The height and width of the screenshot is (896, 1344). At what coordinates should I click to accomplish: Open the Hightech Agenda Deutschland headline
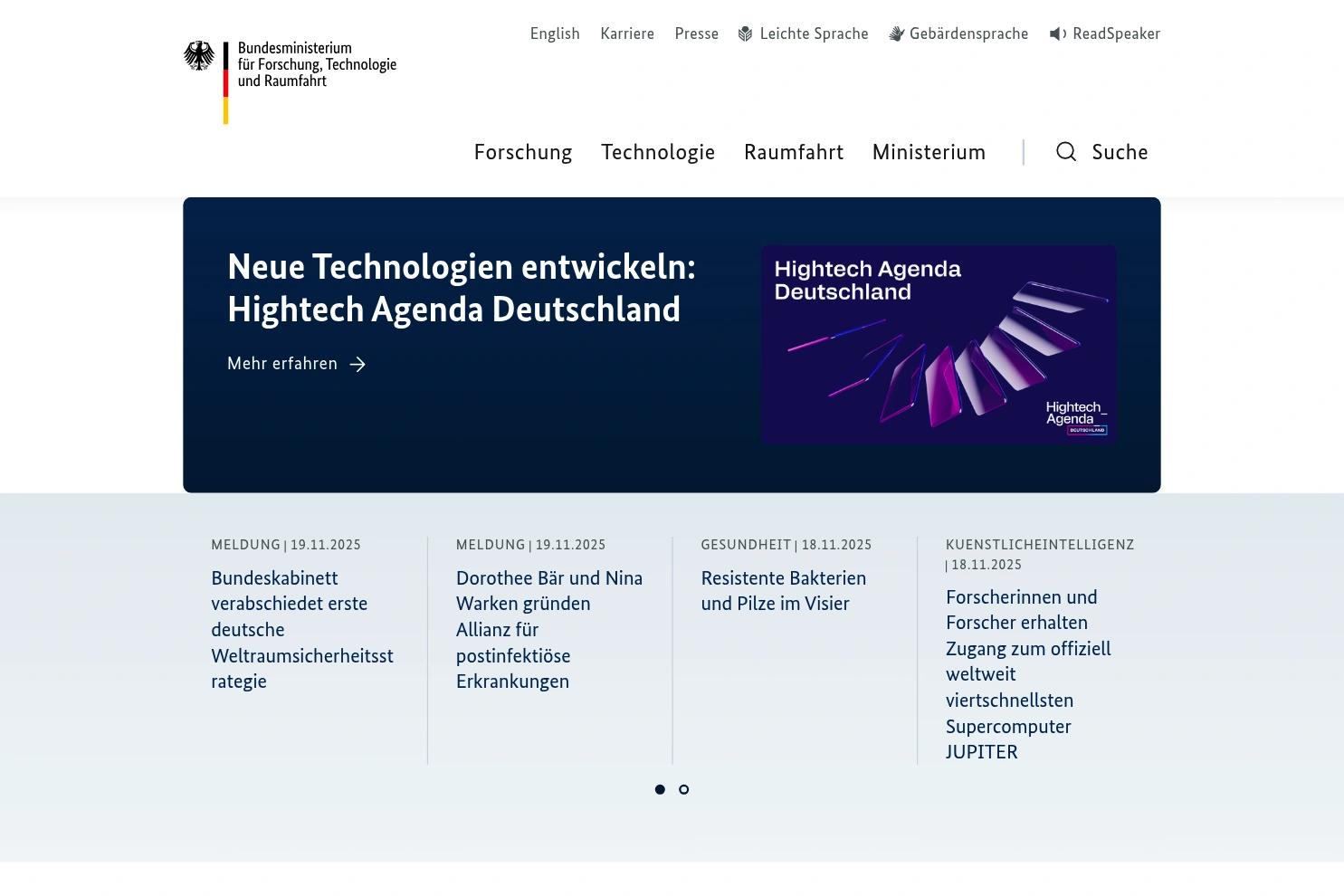(462, 288)
